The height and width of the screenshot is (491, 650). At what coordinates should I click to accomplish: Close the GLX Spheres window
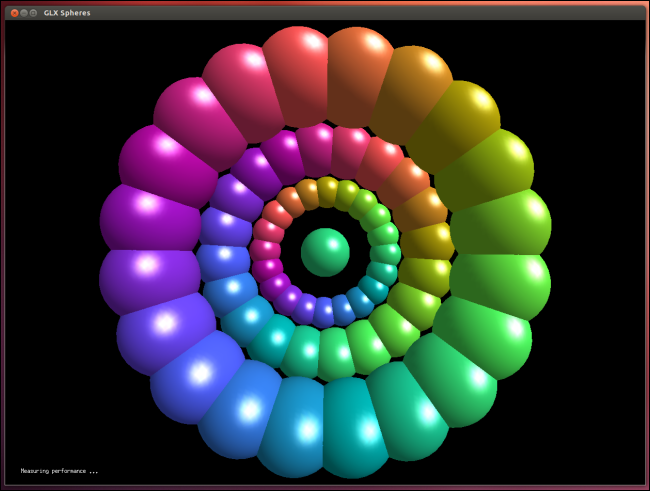[15, 13]
